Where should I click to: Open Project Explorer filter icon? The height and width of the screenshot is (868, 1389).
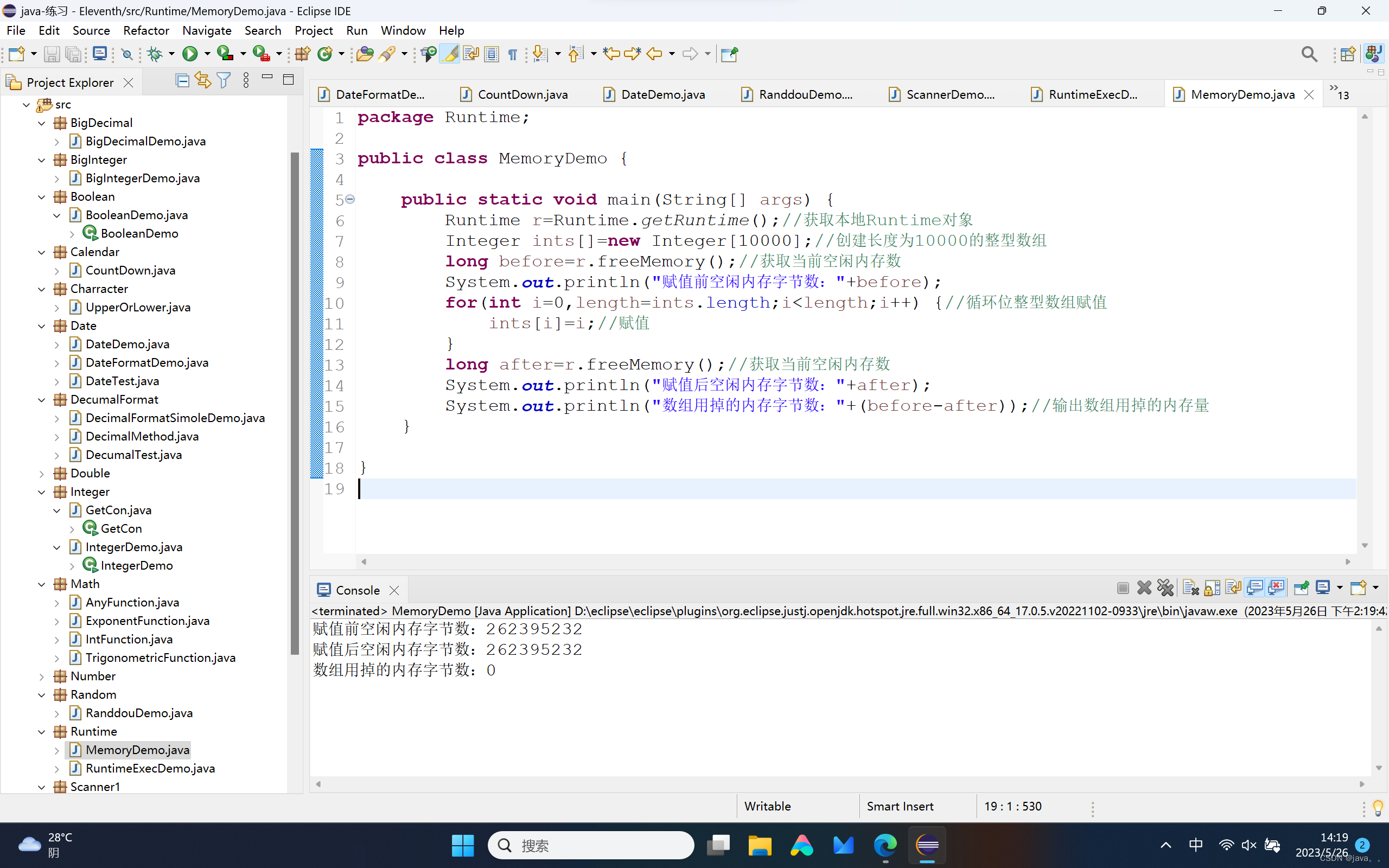(x=224, y=81)
